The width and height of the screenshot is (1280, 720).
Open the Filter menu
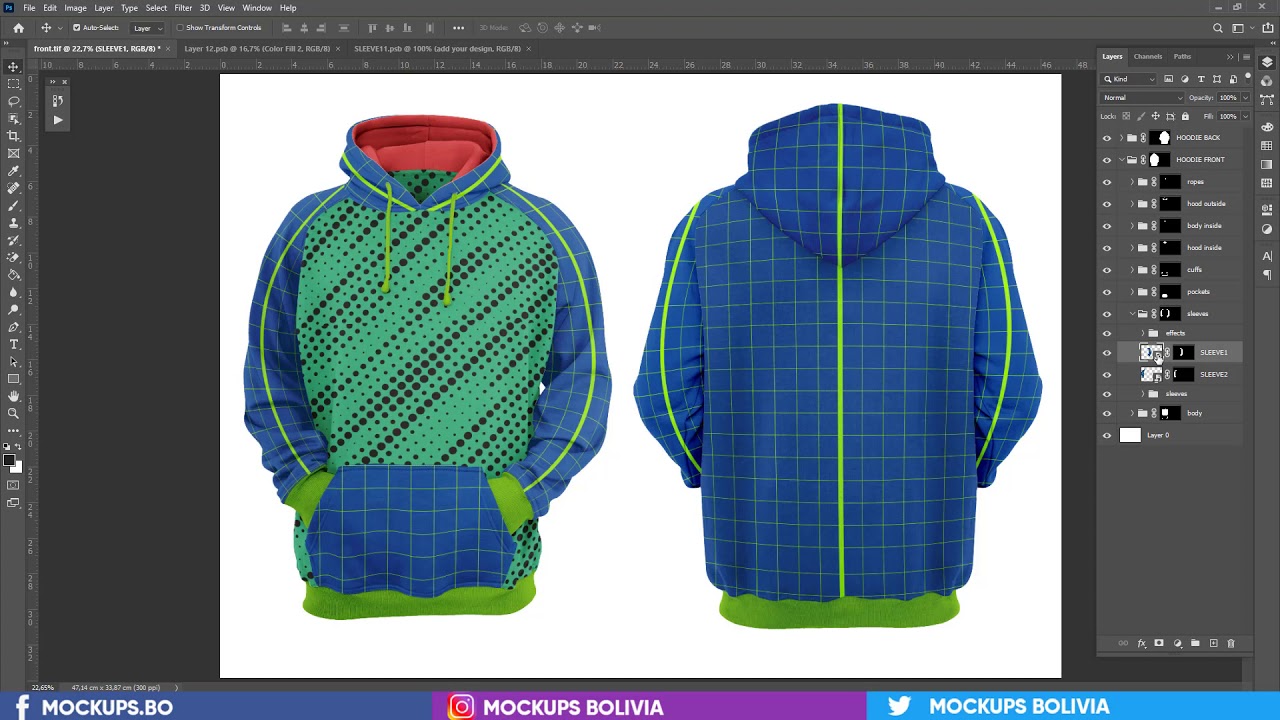coord(183,8)
